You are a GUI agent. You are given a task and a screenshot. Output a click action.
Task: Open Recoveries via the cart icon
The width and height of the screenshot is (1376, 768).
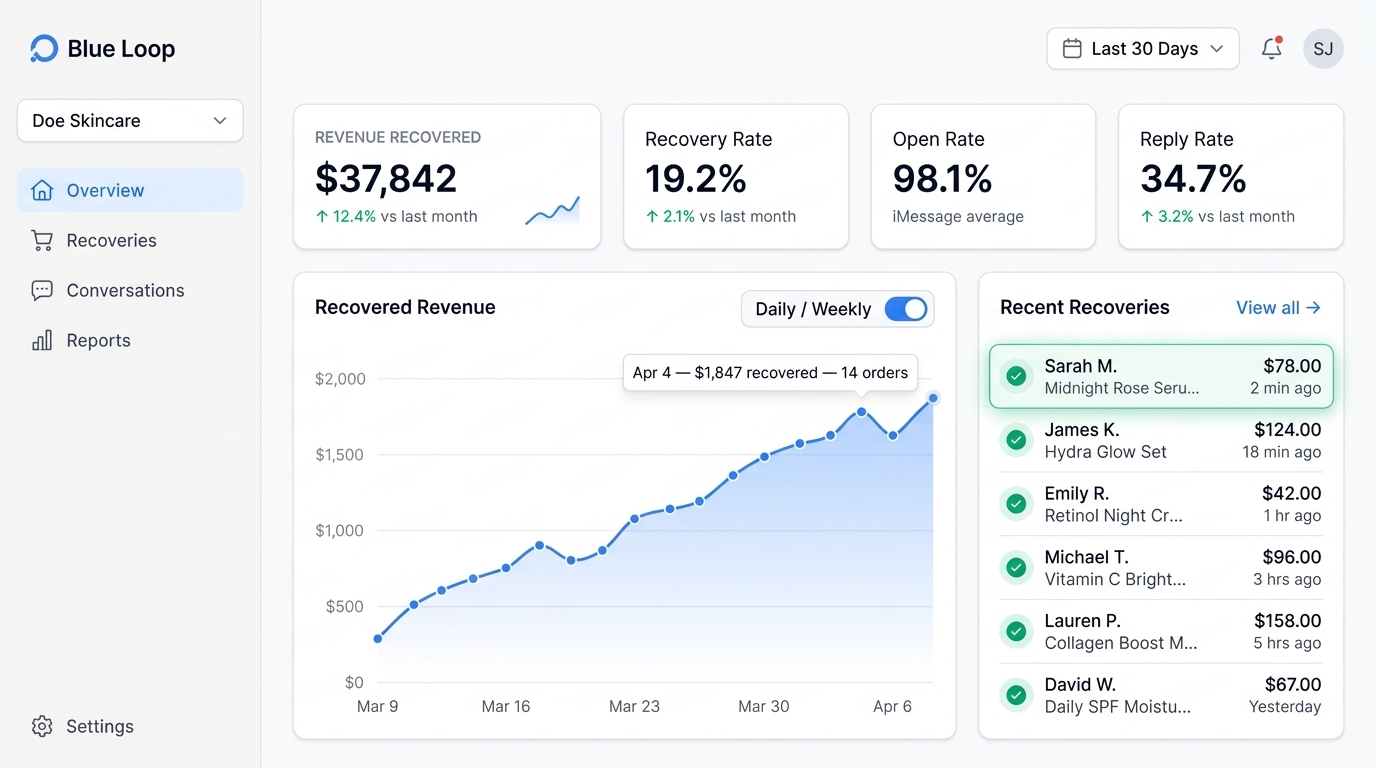tap(42, 240)
